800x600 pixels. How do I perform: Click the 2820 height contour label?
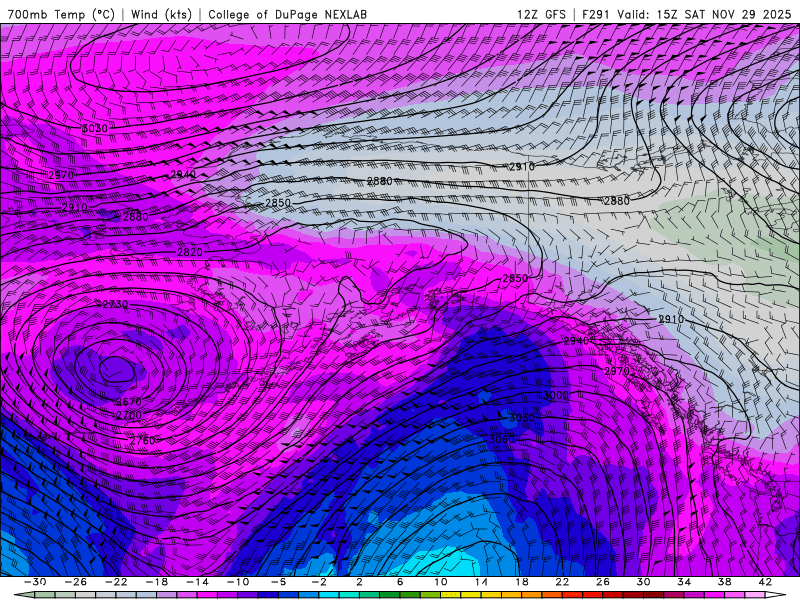pos(190,252)
